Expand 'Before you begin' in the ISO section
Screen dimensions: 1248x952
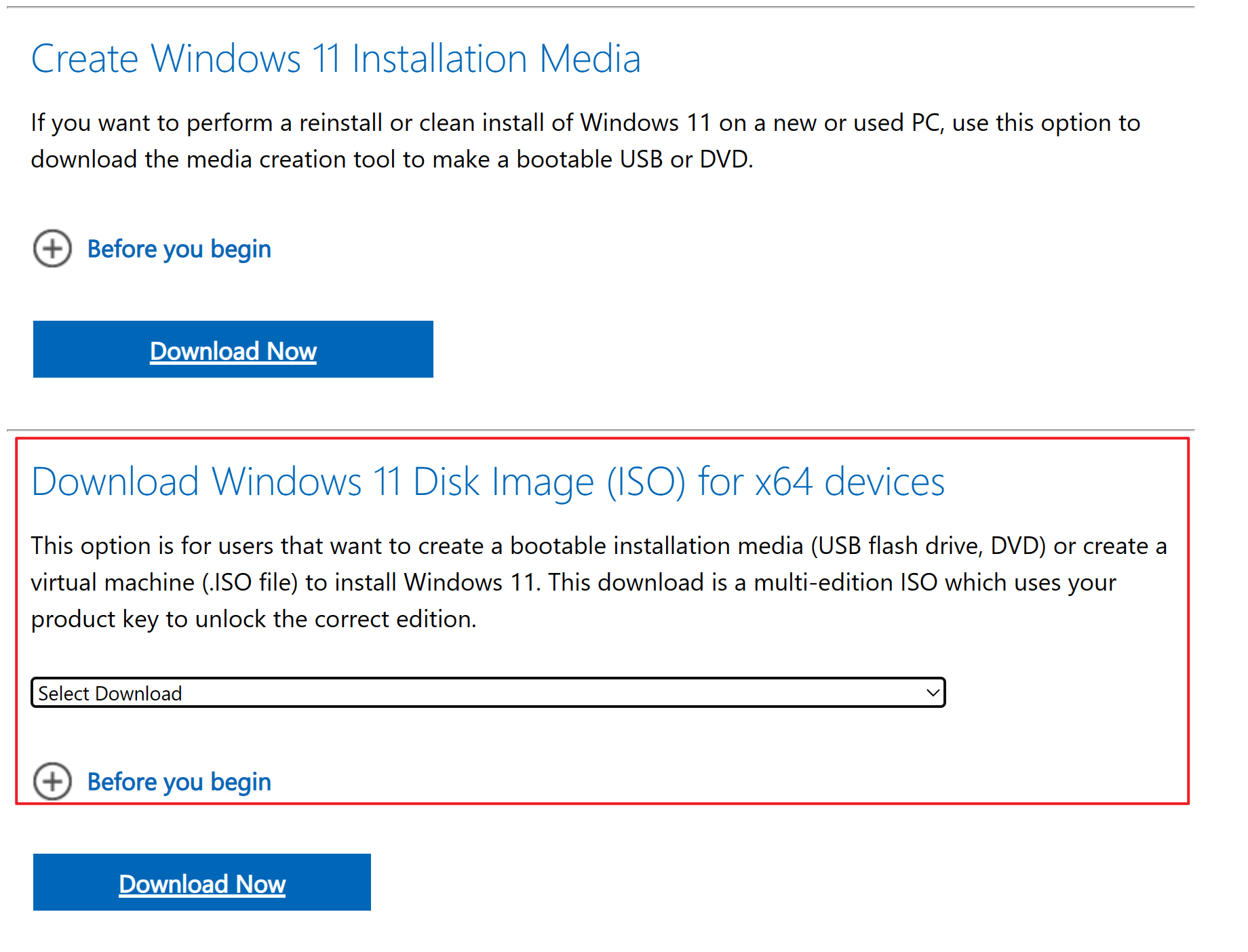178,782
